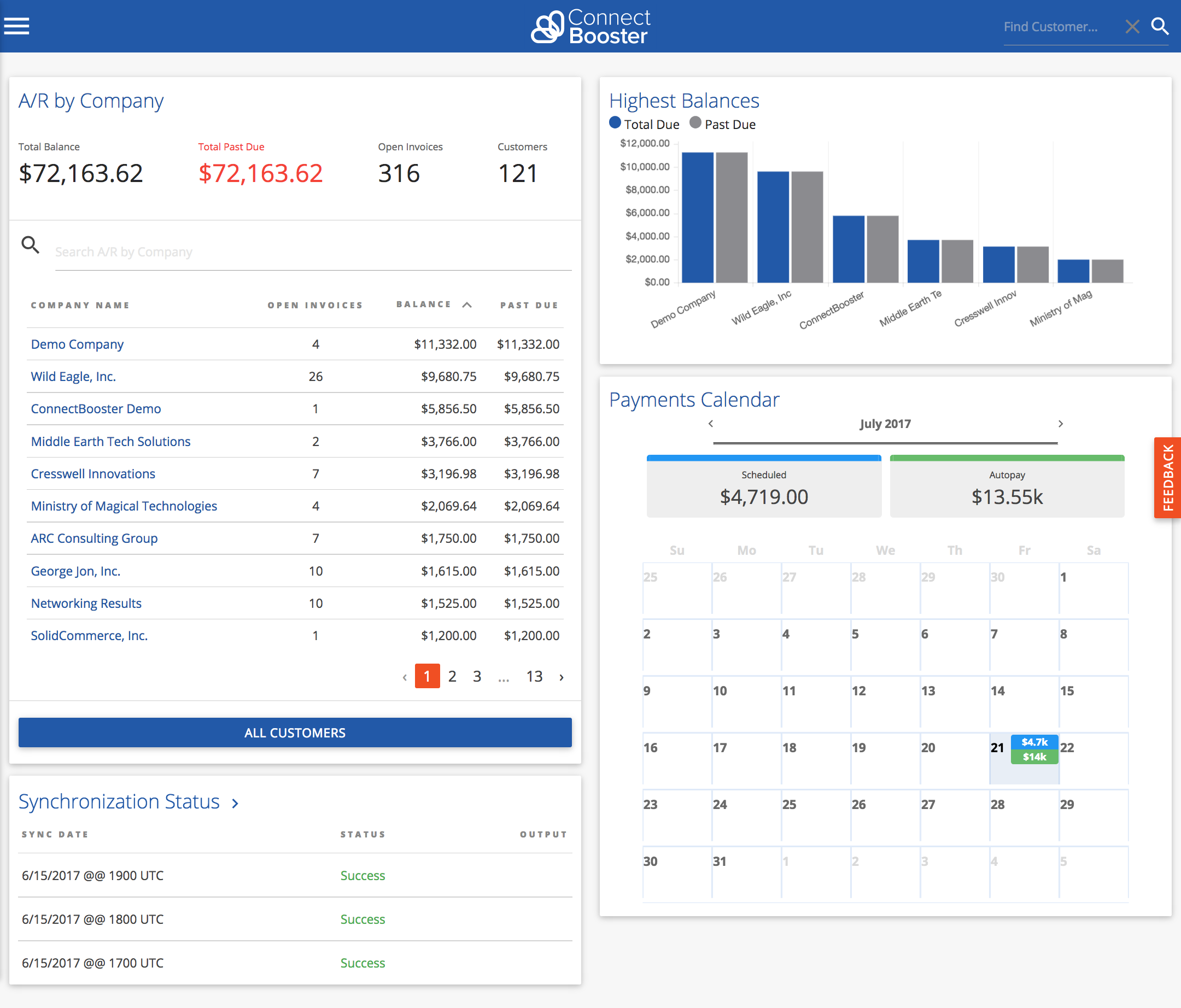The width and height of the screenshot is (1181, 1008).
Task: Click Success status for 1700 UTC sync
Action: (363, 963)
